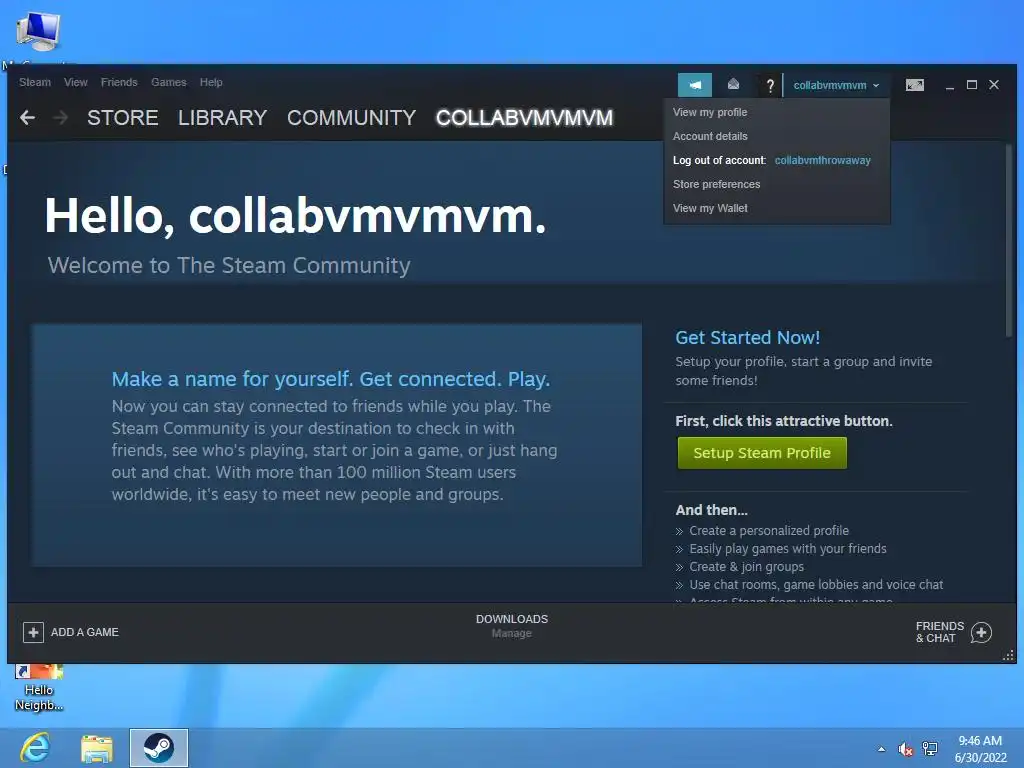Click the page vertical scrollbar

1009,242
